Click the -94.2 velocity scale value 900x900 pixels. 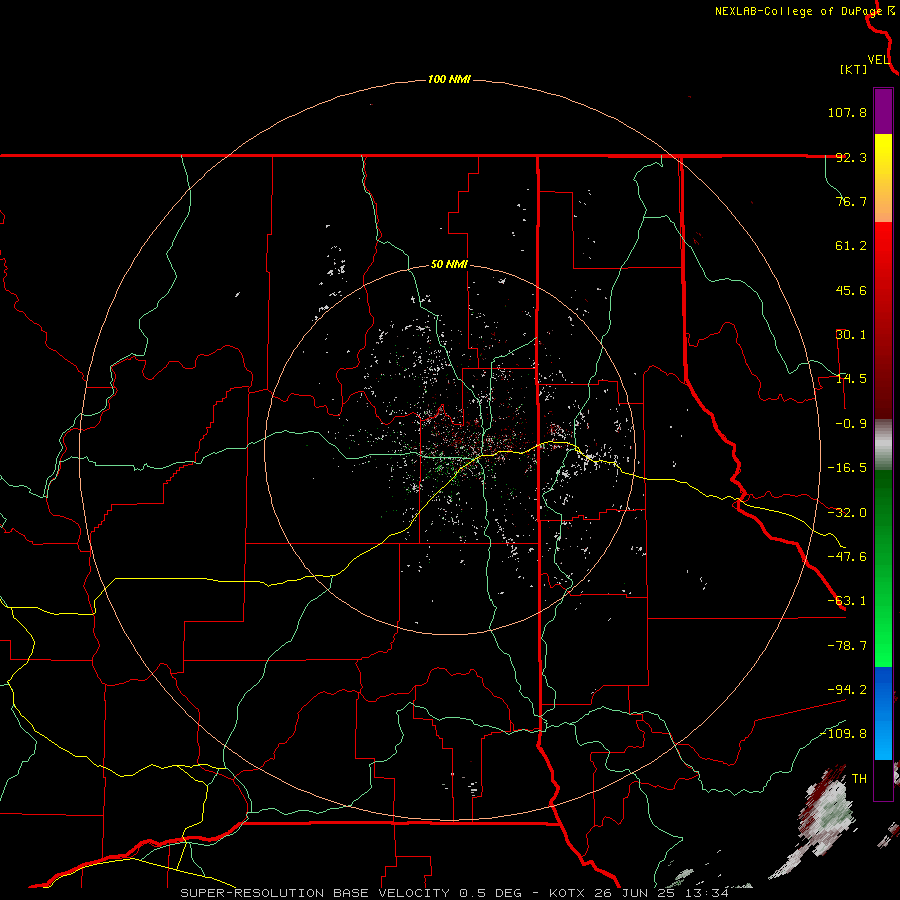click(847, 689)
